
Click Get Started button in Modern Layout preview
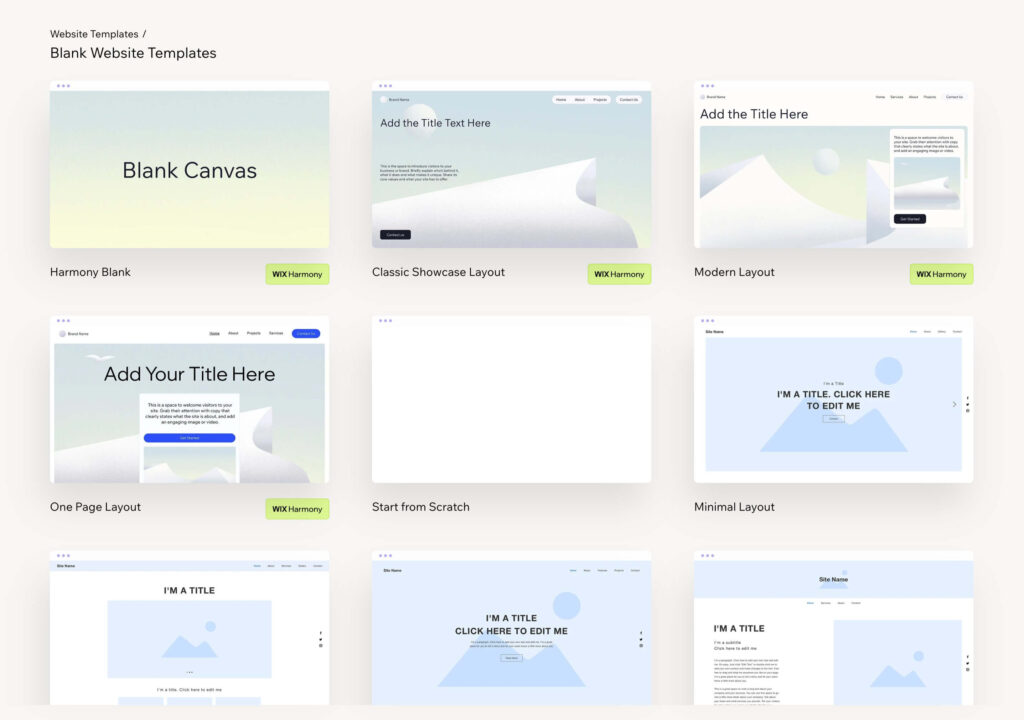coord(910,219)
